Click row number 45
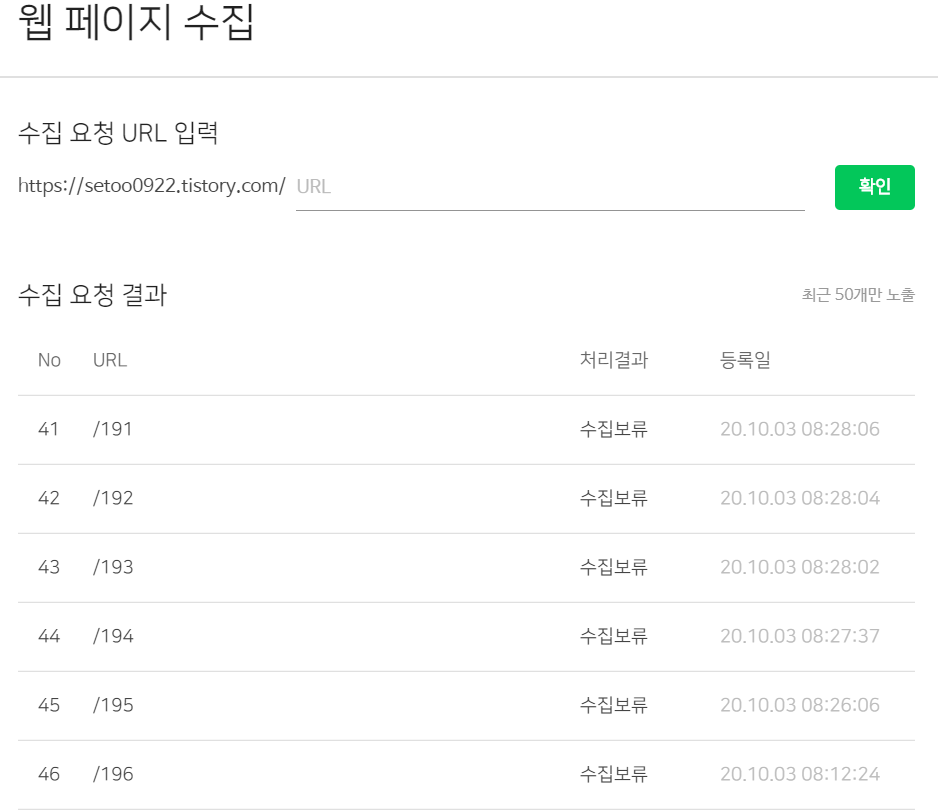Viewport: 938px width, 810px height. click(48, 705)
